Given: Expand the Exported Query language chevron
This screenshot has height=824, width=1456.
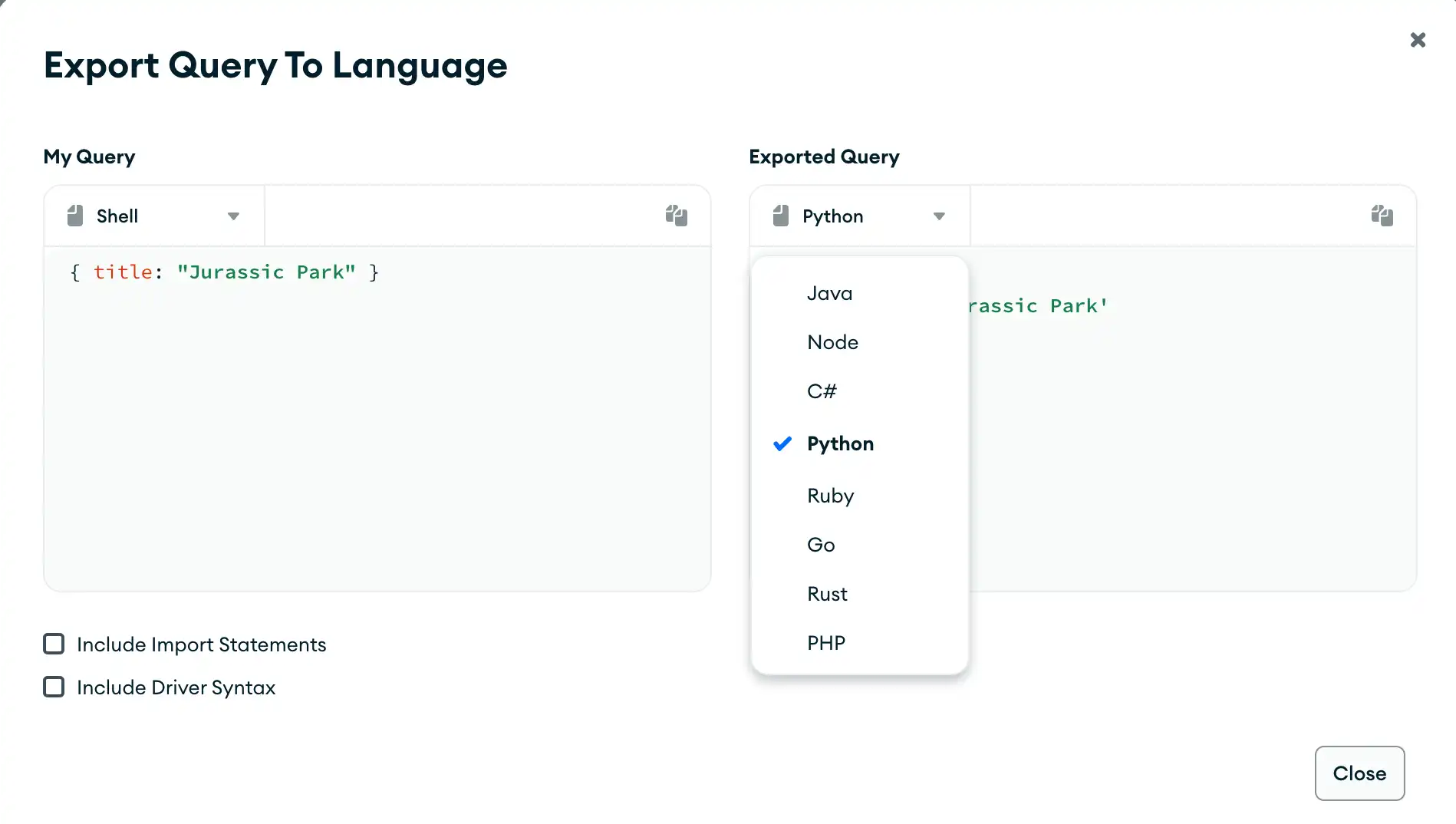Looking at the screenshot, I should click(x=940, y=216).
